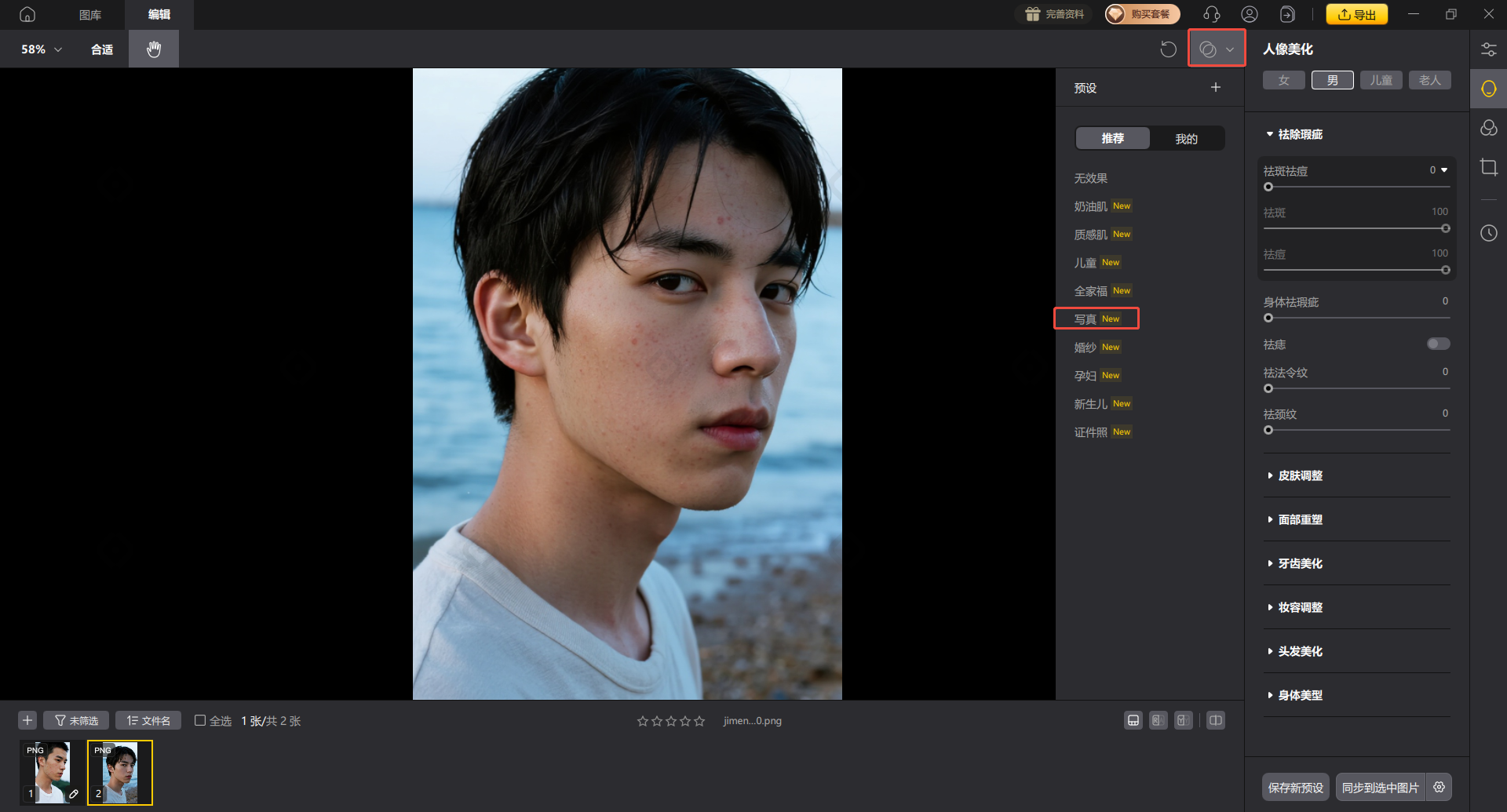Viewport: 1507px width, 812px height.
Task: Select the 女 gender option
Action: tap(1283, 80)
